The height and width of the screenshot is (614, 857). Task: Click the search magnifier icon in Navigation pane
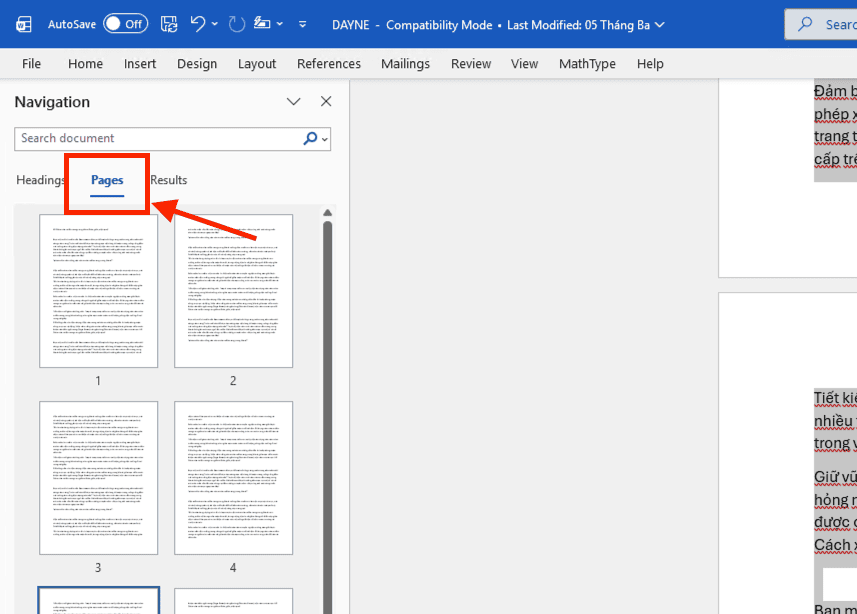[x=310, y=138]
